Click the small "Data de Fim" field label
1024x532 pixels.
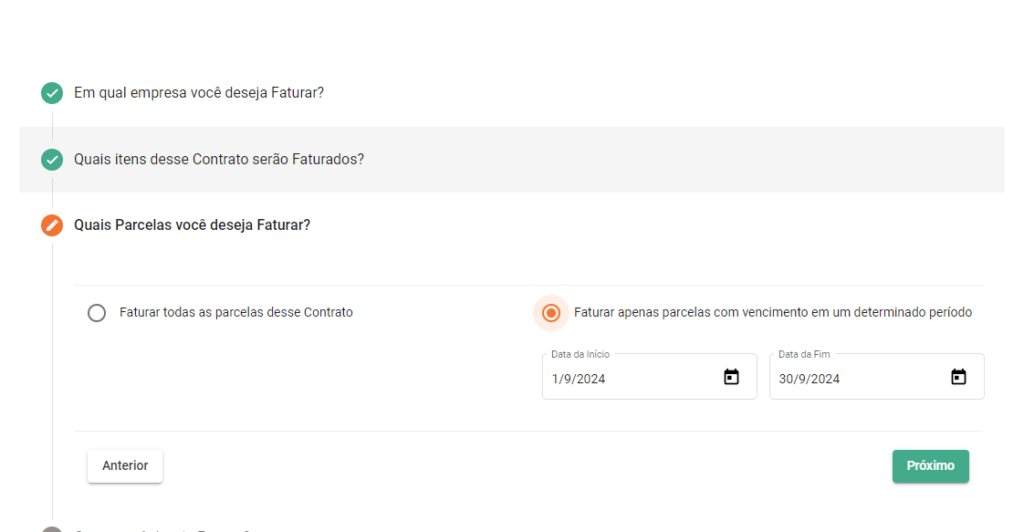tap(804, 354)
